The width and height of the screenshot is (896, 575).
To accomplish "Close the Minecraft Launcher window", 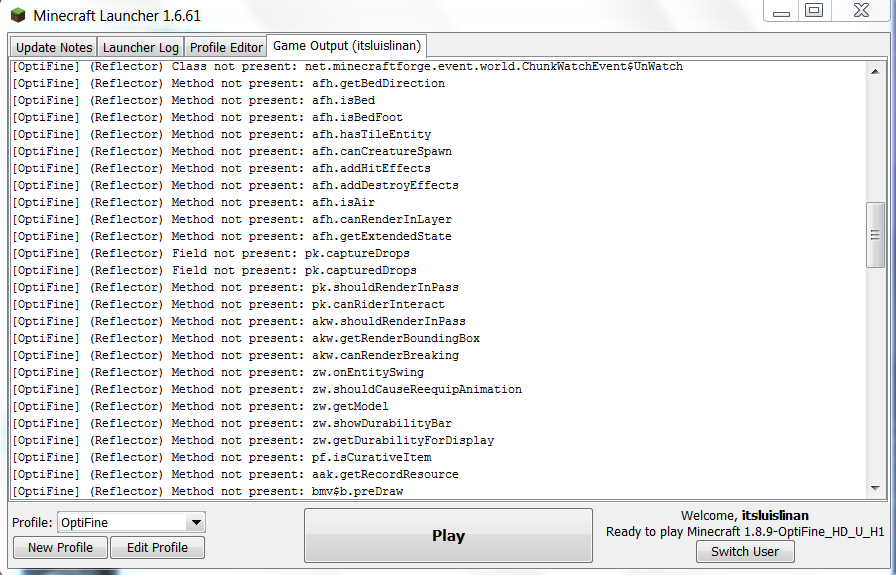I will 862,11.
